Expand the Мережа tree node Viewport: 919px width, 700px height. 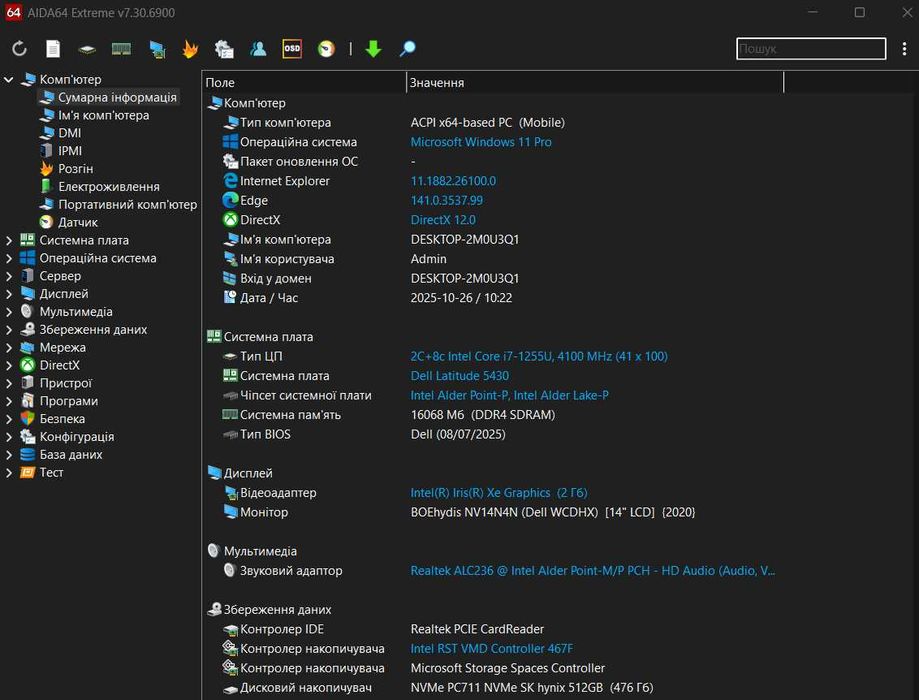8,348
